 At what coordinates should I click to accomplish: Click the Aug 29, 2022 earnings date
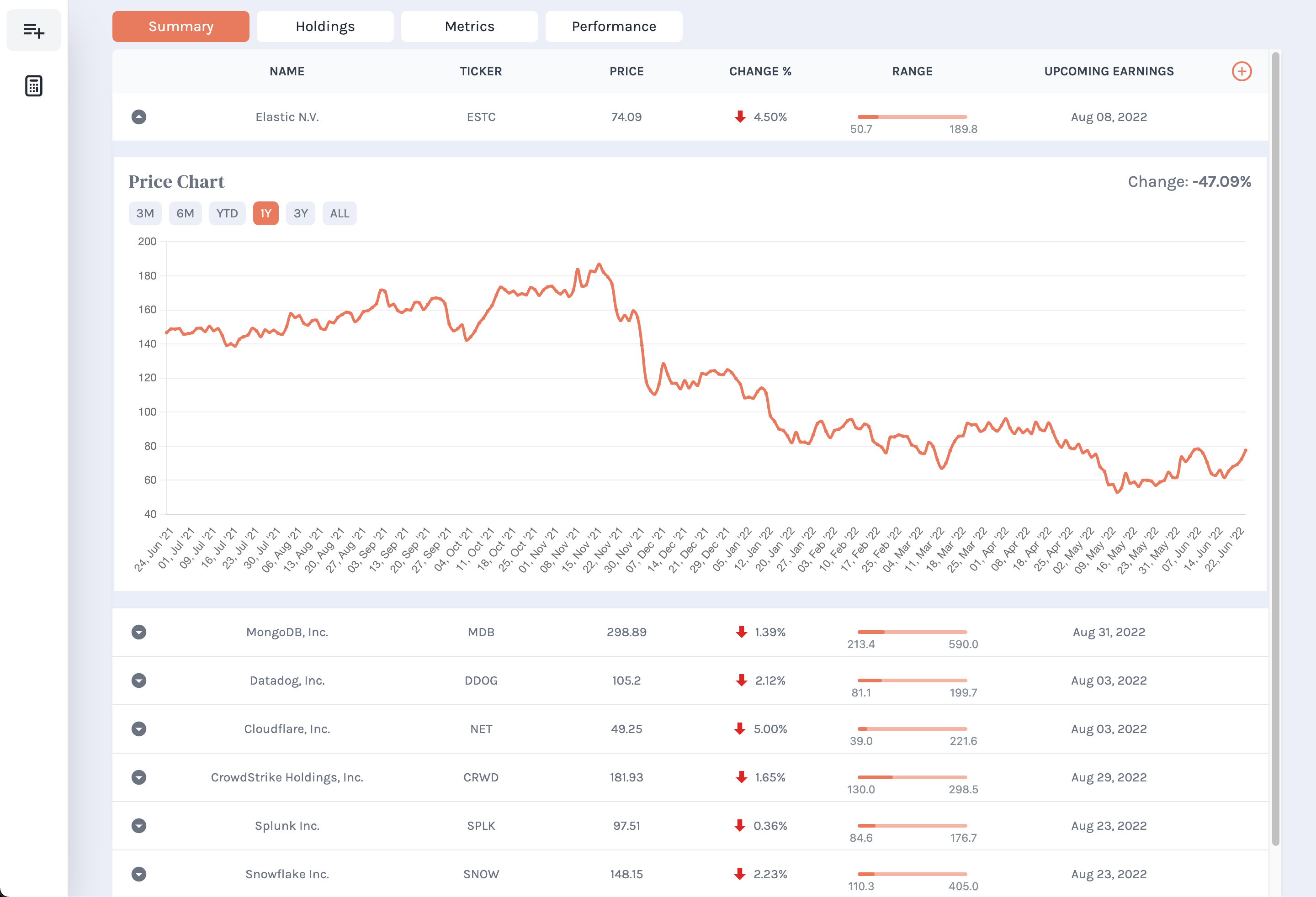coord(1109,777)
